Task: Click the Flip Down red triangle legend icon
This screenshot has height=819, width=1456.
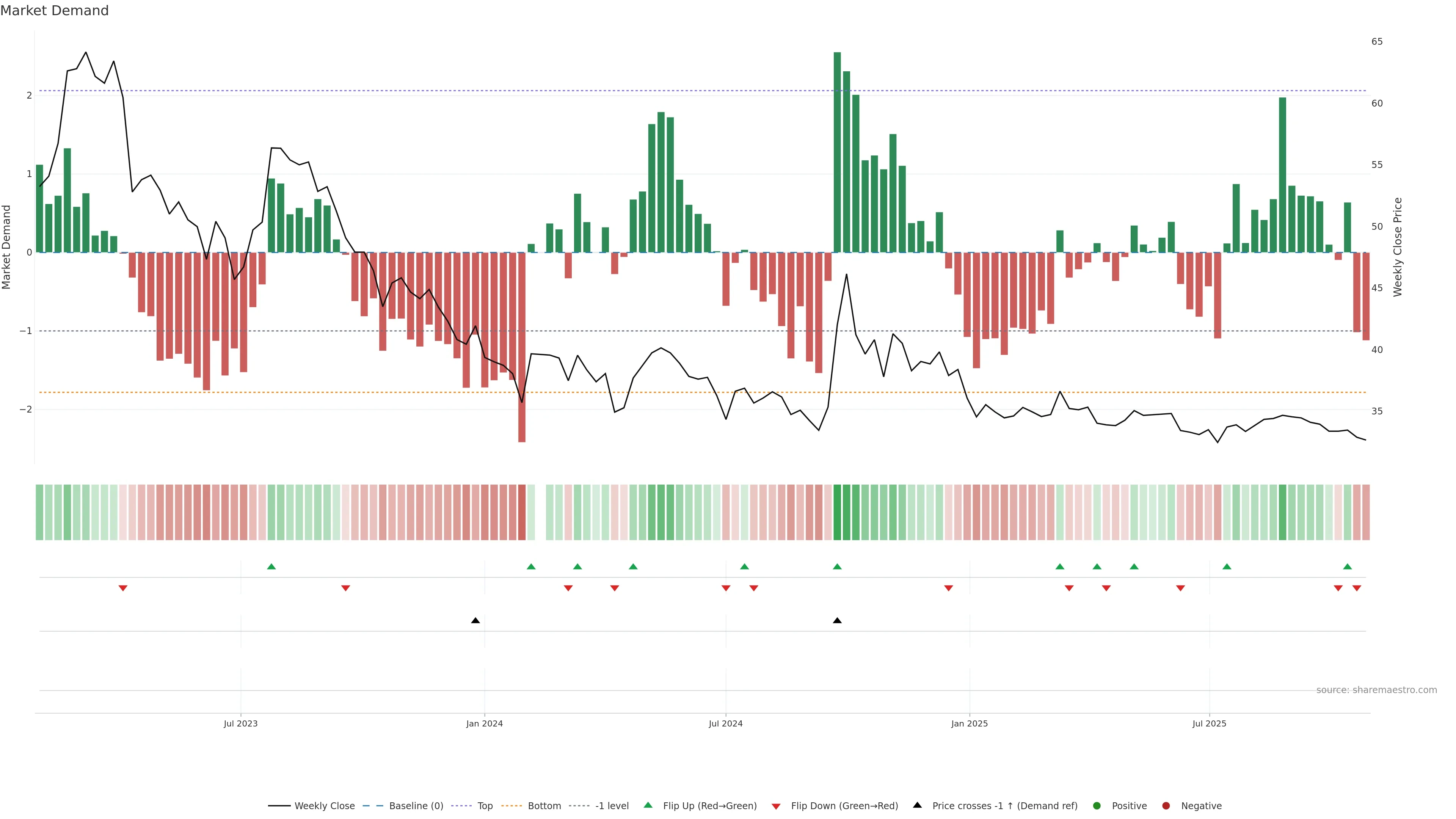Action: (x=776, y=806)
